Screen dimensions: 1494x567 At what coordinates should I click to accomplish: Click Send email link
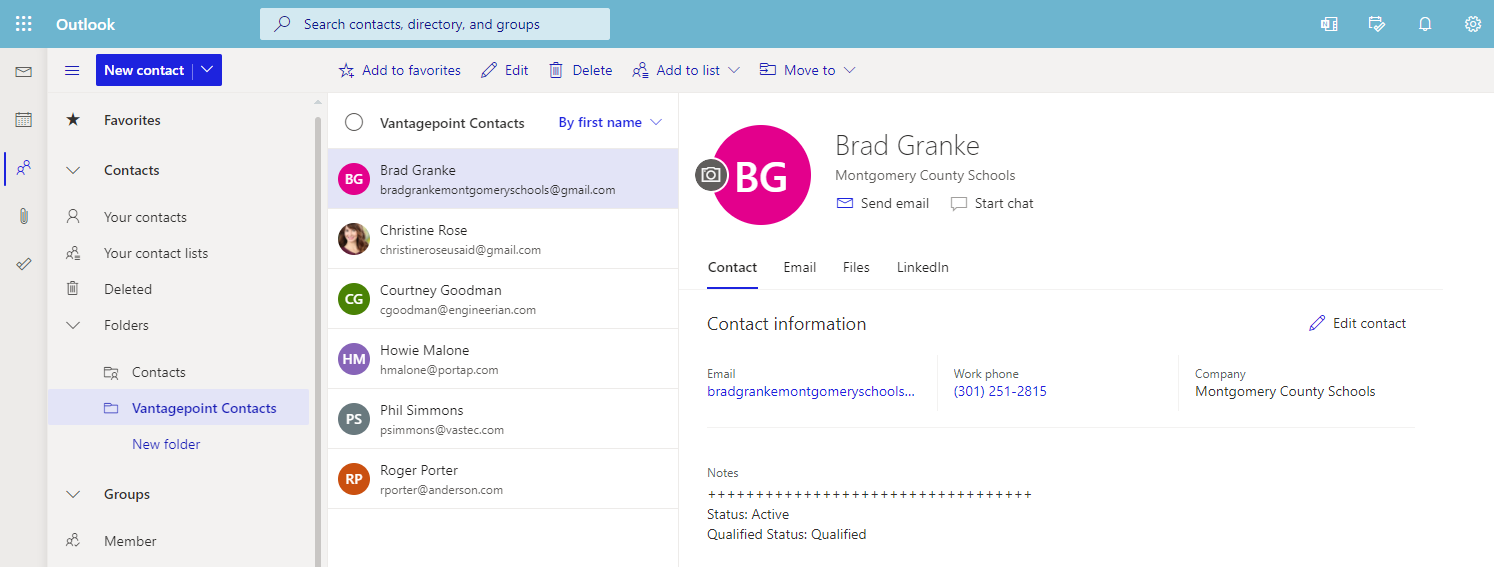pos(883,203)
